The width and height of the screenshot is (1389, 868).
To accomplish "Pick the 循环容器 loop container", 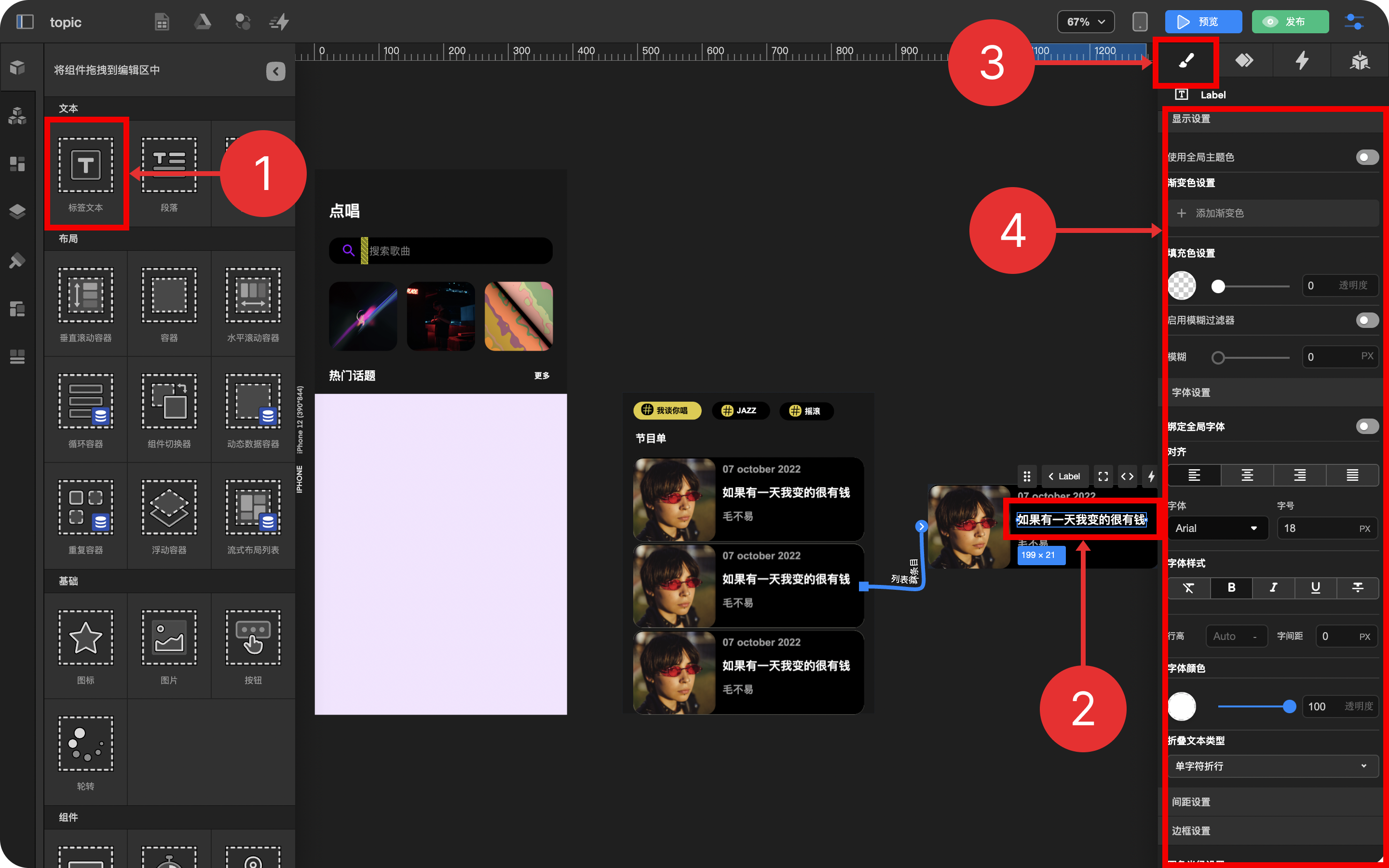I will point(85,410).
